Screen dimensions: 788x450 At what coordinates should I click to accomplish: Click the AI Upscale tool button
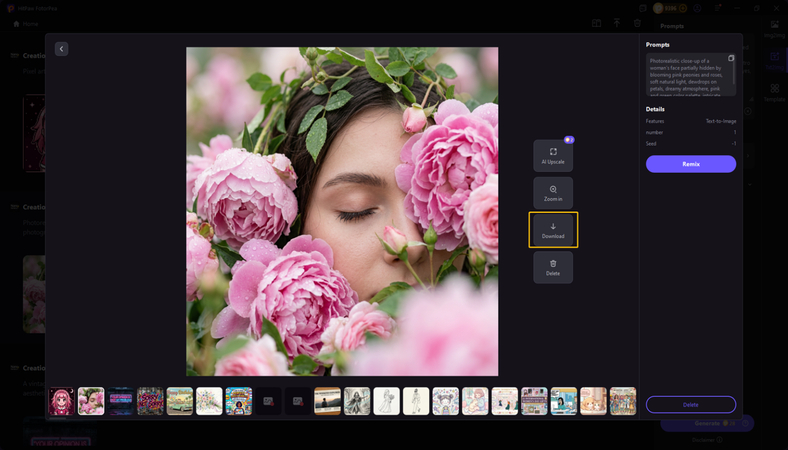[552, 155]
